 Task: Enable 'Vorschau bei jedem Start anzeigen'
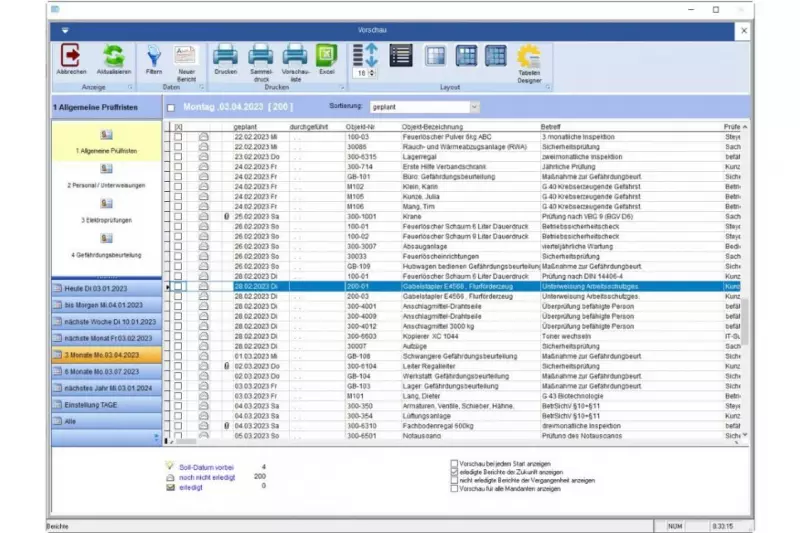pyautogui.click(x=455, y=464)
